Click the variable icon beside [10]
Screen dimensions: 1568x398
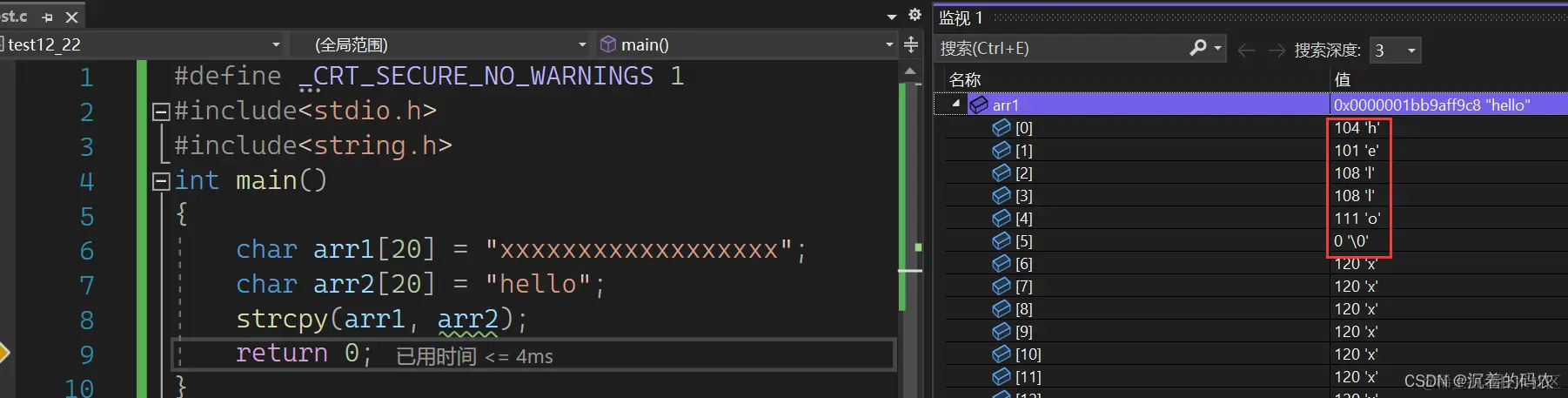pyautogui.click(x=1002, y=354)
